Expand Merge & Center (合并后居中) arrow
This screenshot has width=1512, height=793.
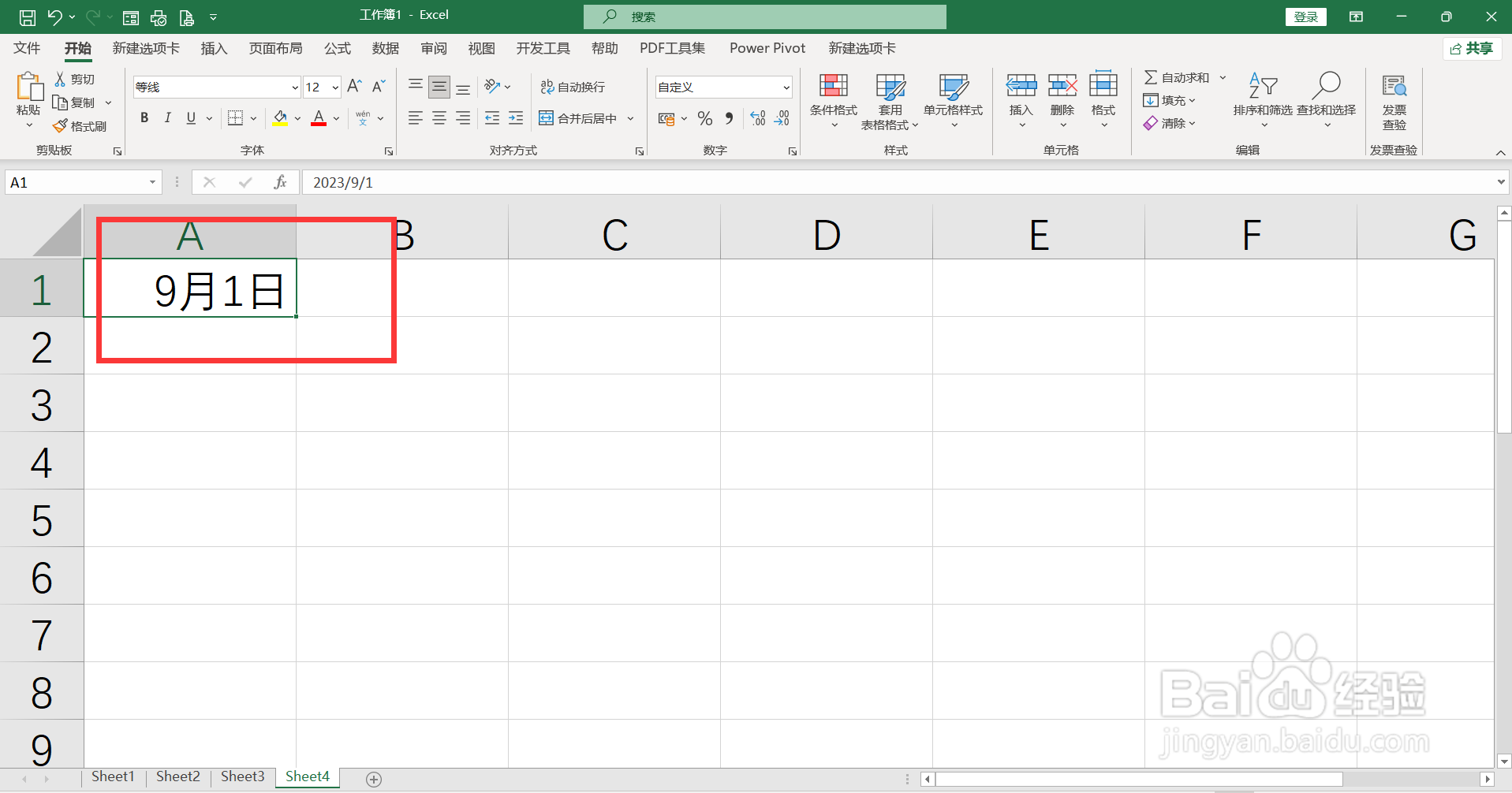(631, 119)
